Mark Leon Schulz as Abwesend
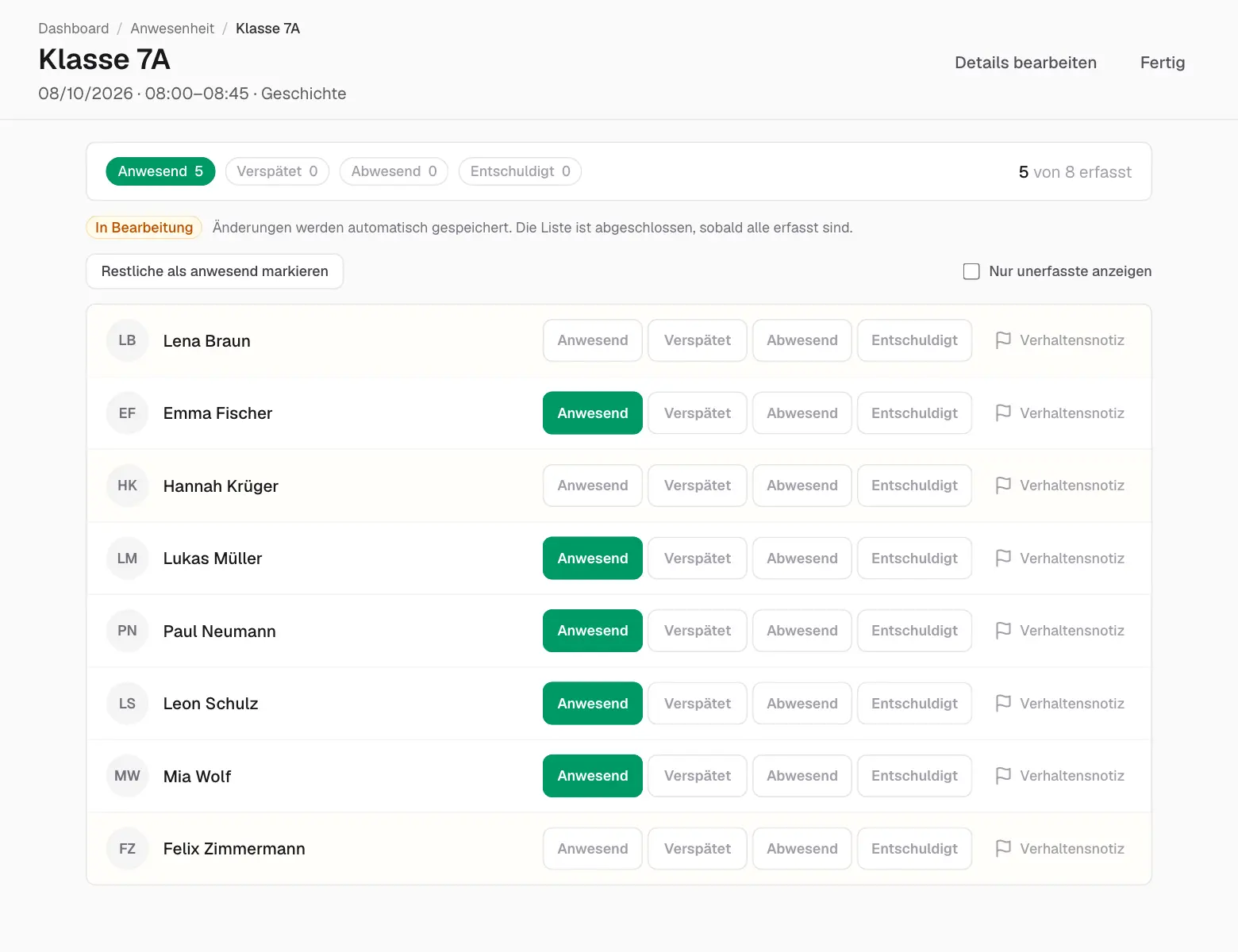1238x952 pixels. tap(802, 704)
